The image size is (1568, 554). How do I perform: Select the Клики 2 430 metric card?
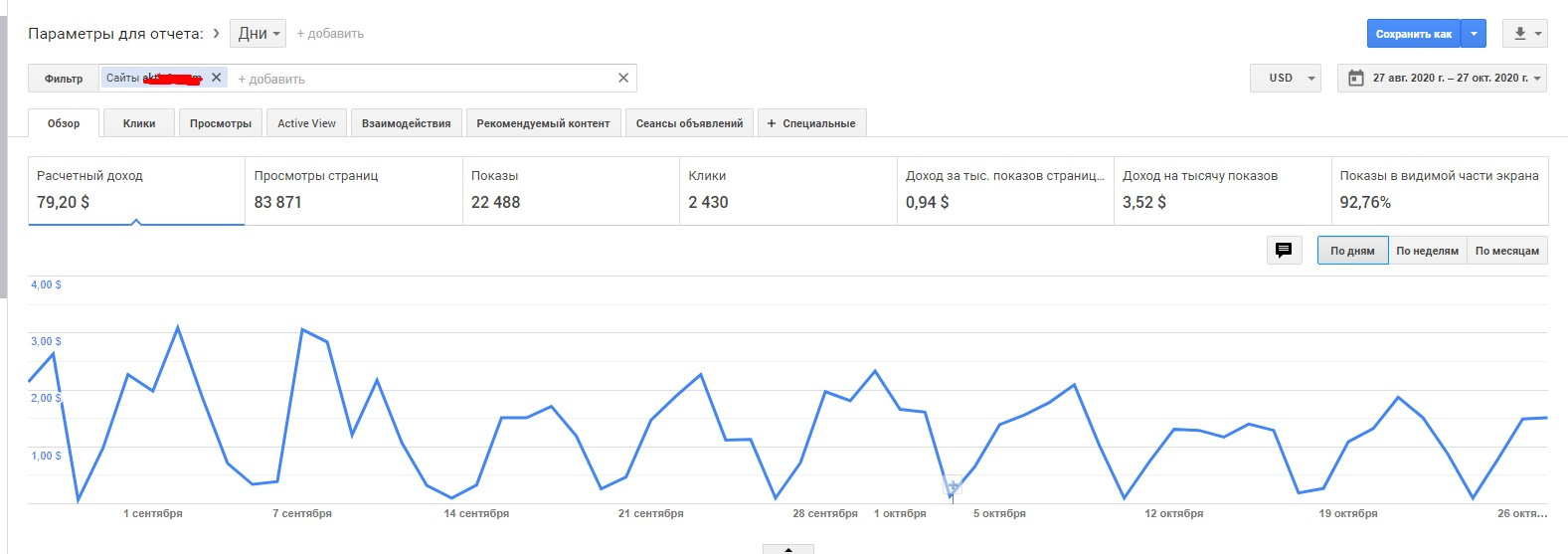click(x=788, y=191)
